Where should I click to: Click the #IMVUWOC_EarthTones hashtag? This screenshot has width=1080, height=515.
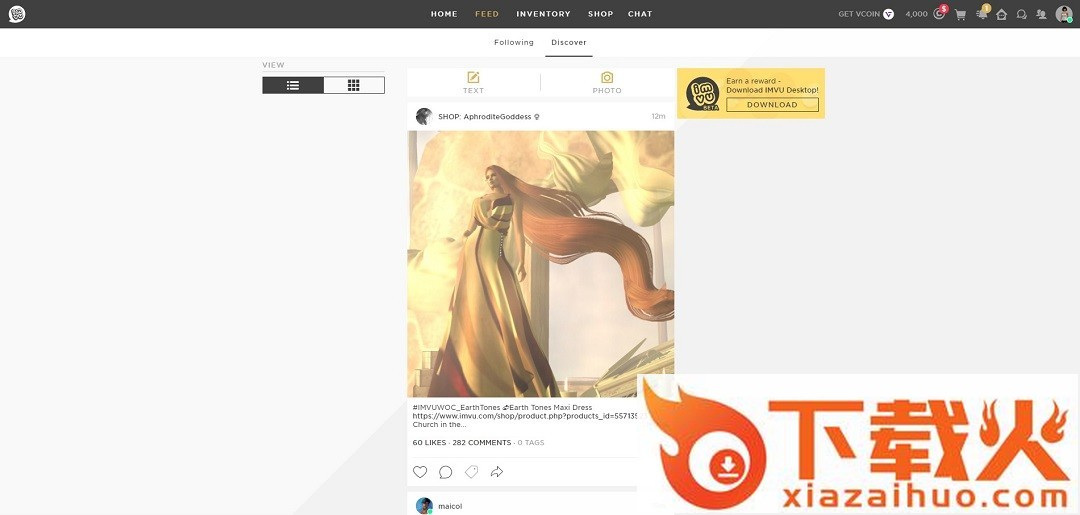click(x=455, y=408)
